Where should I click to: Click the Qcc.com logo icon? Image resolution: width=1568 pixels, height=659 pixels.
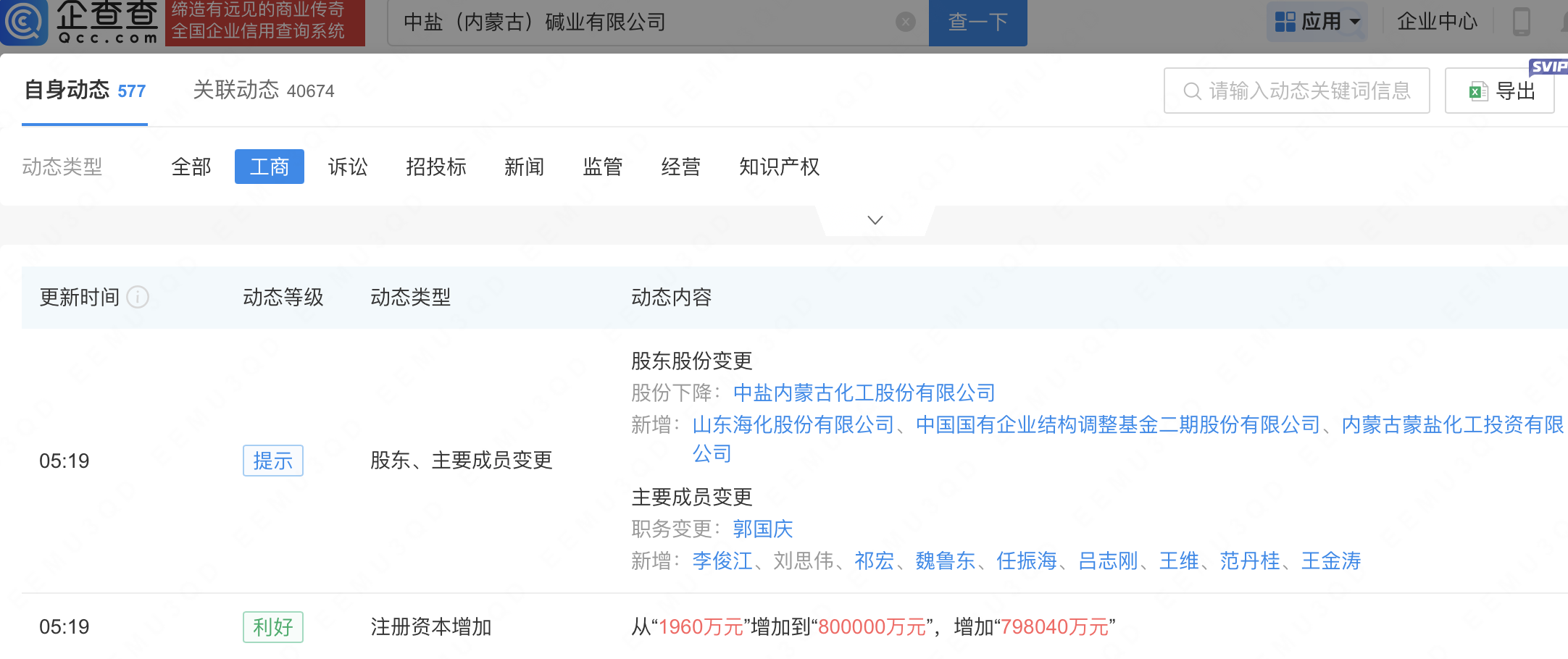[25, 22]
